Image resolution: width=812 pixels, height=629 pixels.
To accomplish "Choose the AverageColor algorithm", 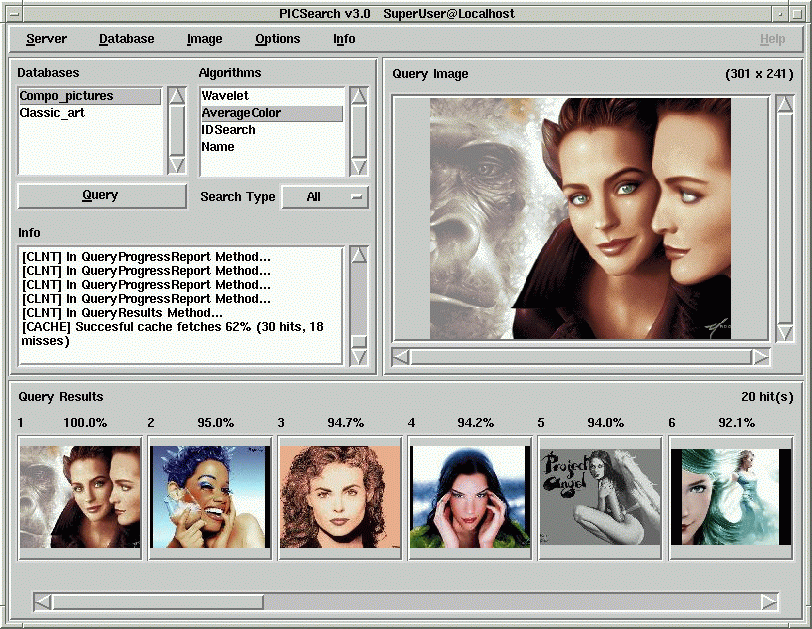I will (272, 113).
